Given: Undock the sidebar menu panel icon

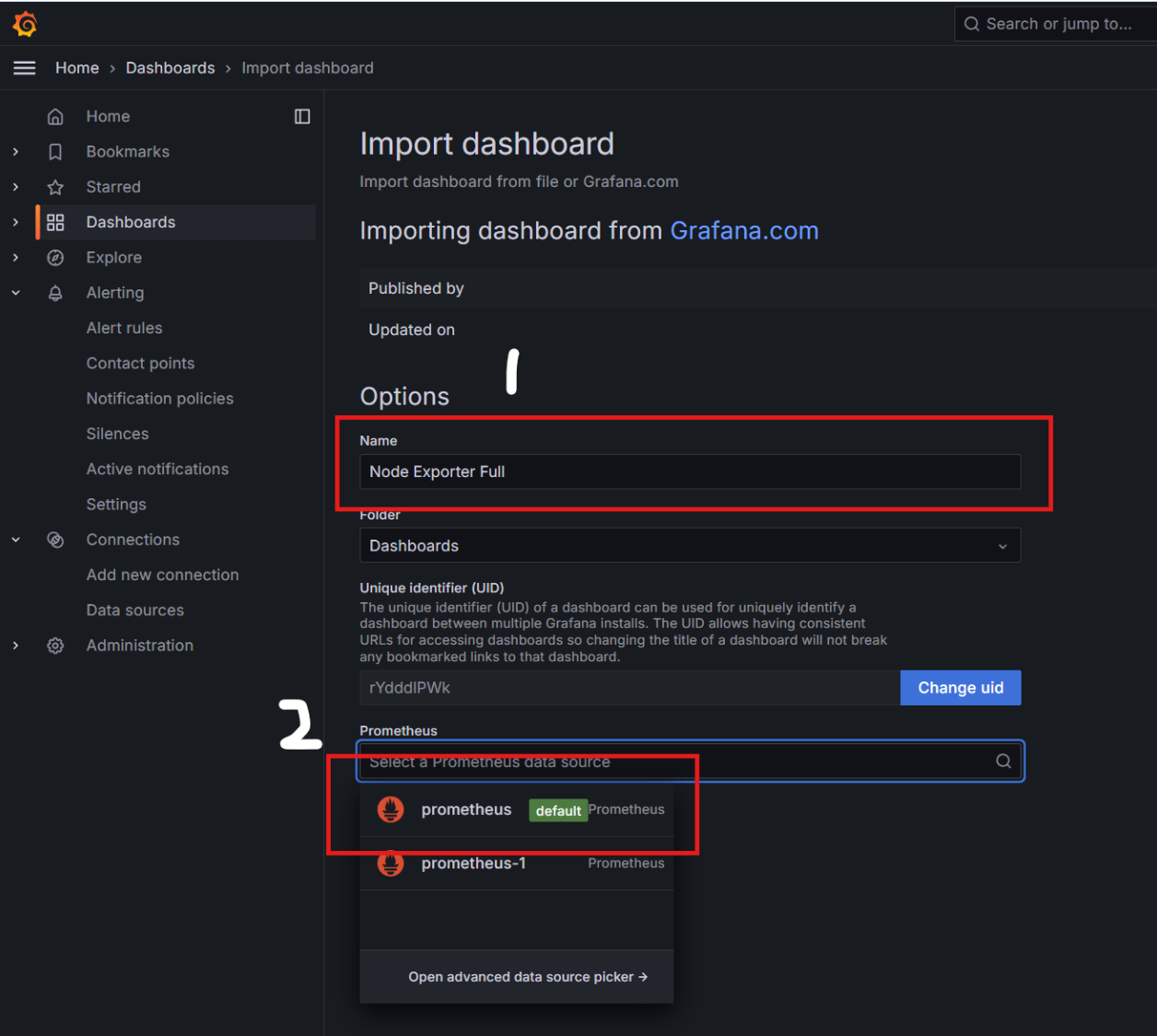Looking at the screenshot, I should pyautogui.click(x=302, y=117).
